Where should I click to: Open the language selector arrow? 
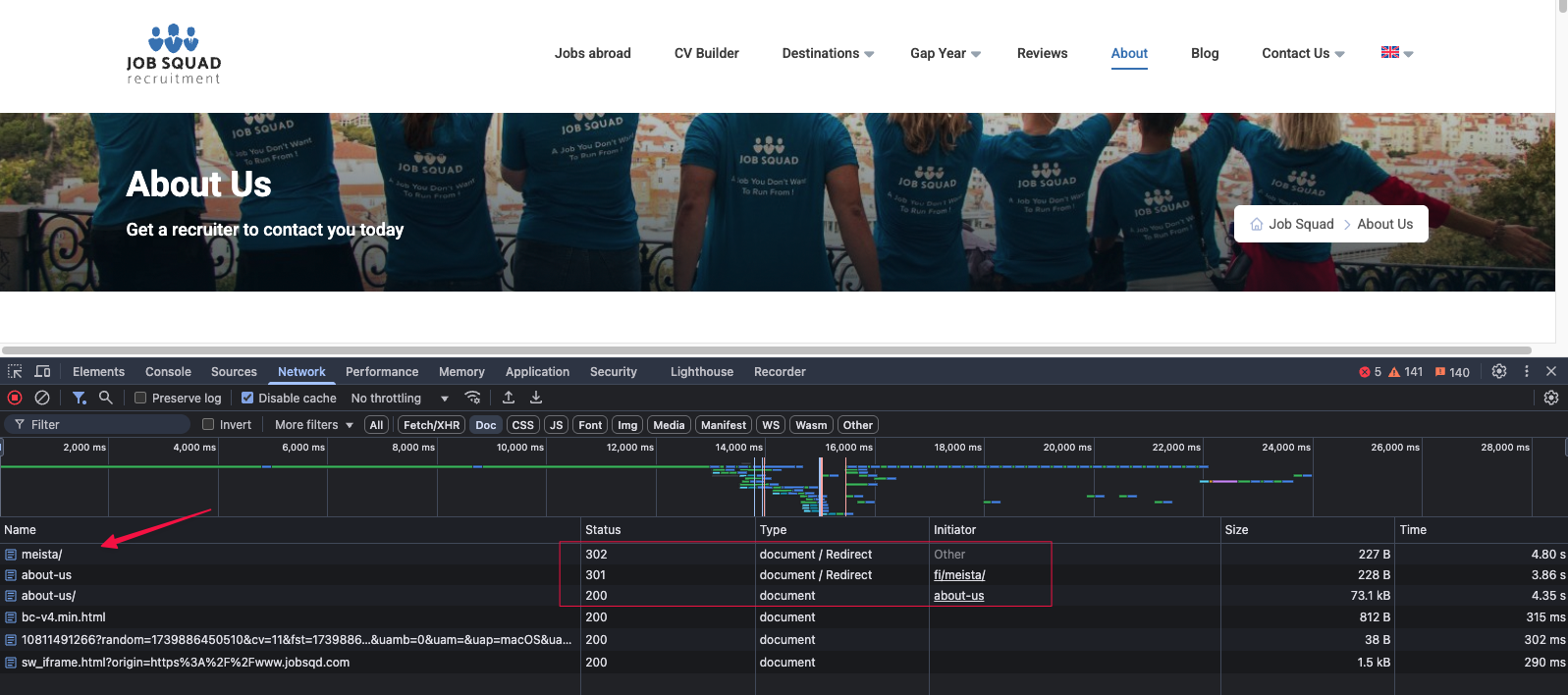click(1409, 54)
